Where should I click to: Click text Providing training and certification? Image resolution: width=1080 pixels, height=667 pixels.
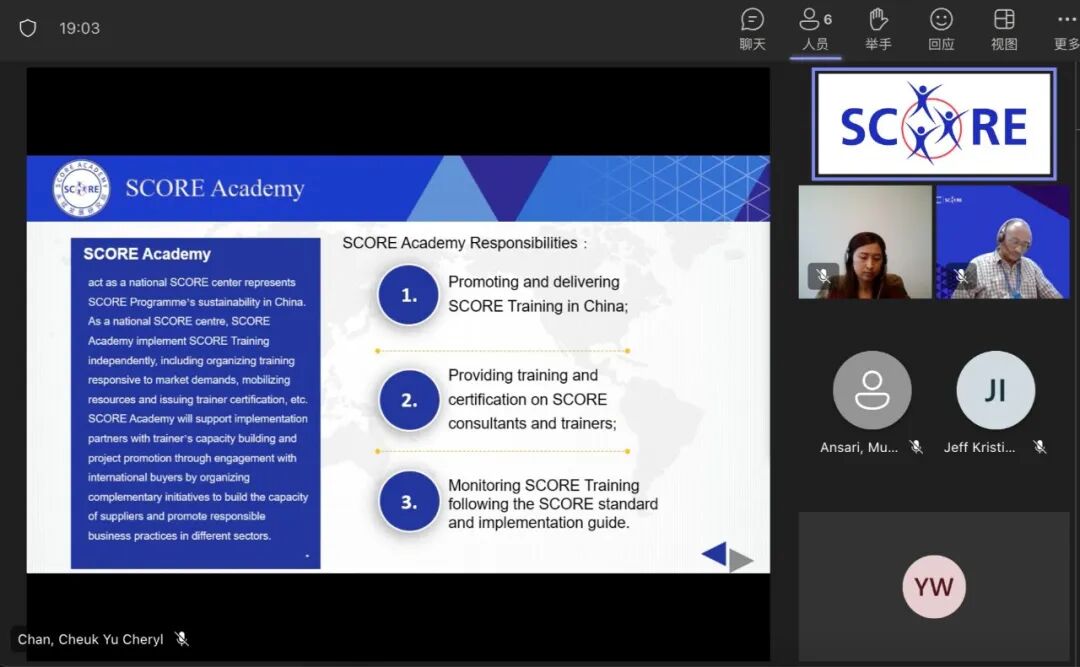[532, 400]
